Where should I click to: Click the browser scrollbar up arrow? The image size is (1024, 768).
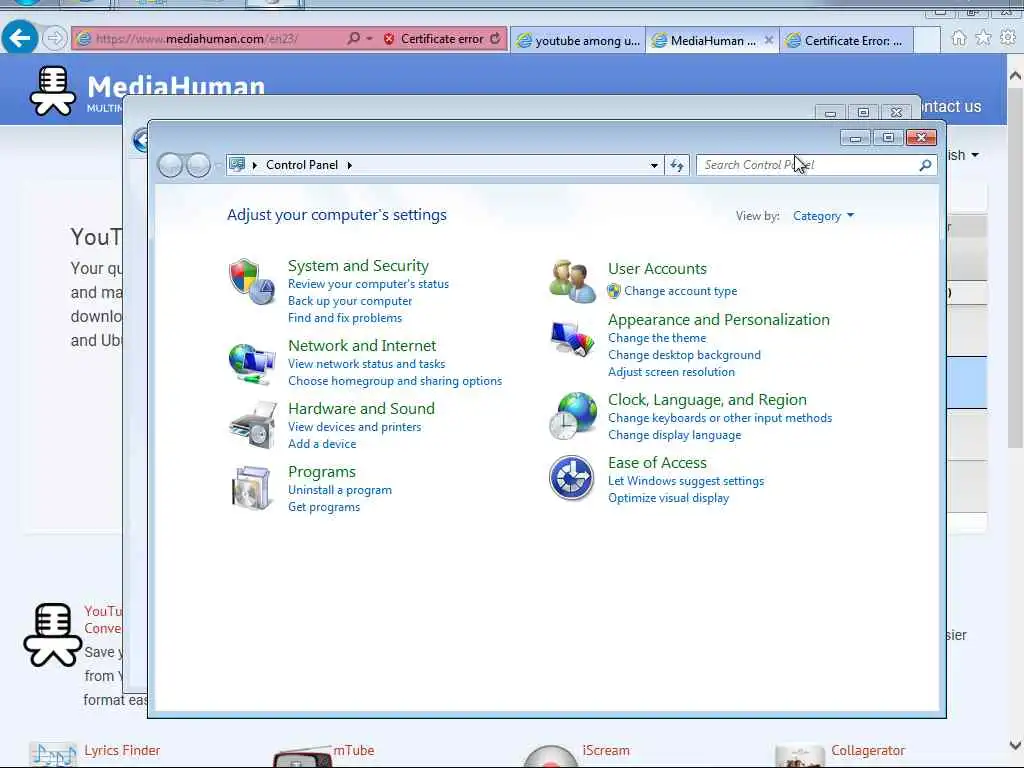[1016, 76]
